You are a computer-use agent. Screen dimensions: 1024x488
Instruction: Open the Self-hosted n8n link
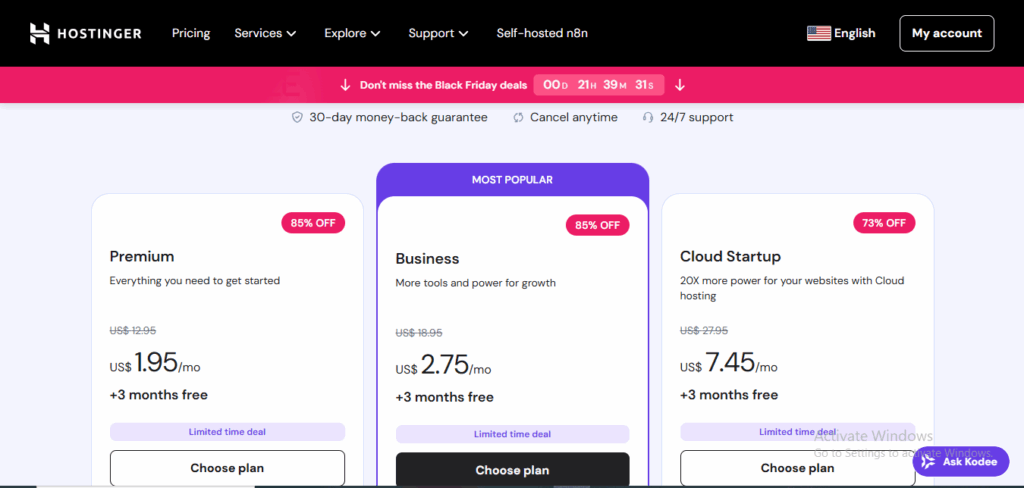(x=542, y=33)
